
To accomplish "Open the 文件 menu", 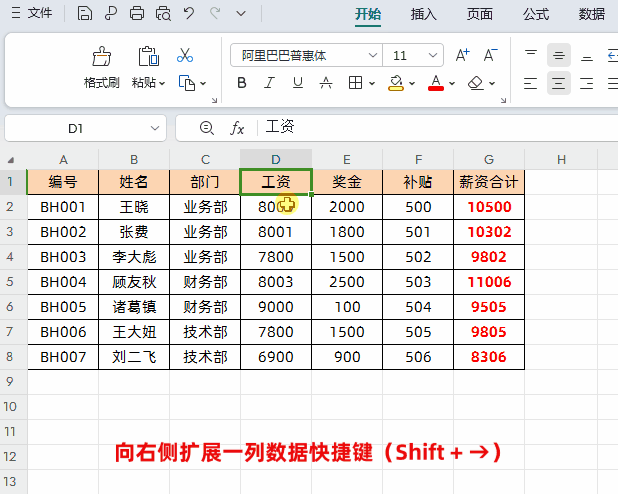I will pos(32,13).
